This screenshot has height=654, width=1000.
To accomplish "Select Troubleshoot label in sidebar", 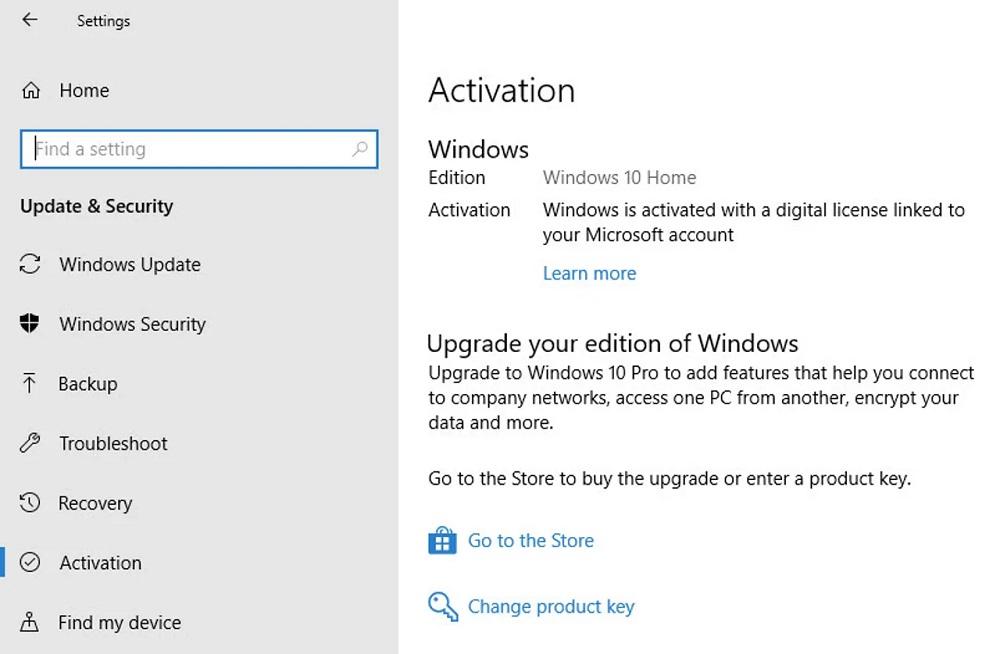I will coord(113,444).
